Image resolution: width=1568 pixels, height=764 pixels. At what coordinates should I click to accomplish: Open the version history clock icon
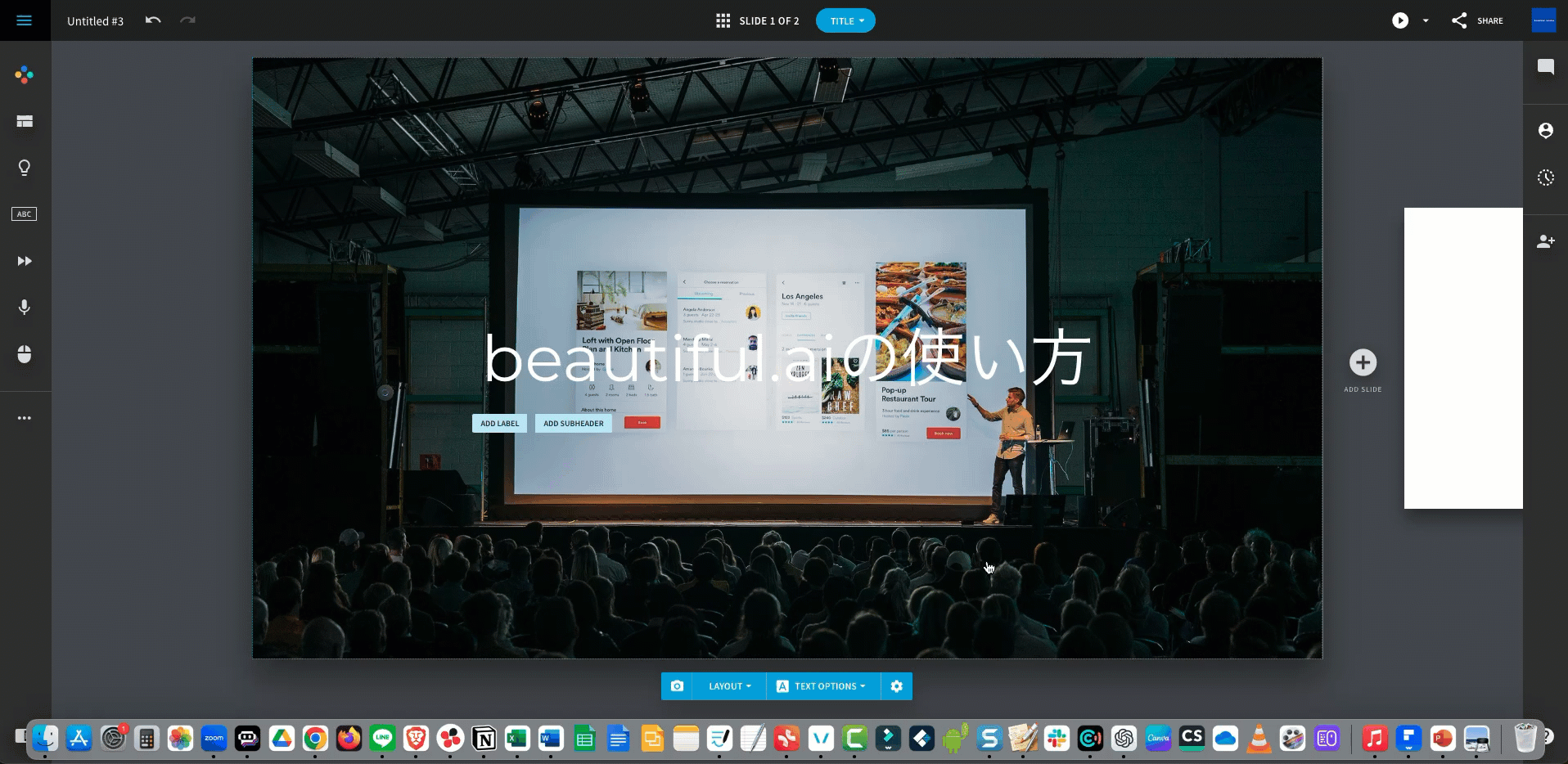click(1546, 178)
